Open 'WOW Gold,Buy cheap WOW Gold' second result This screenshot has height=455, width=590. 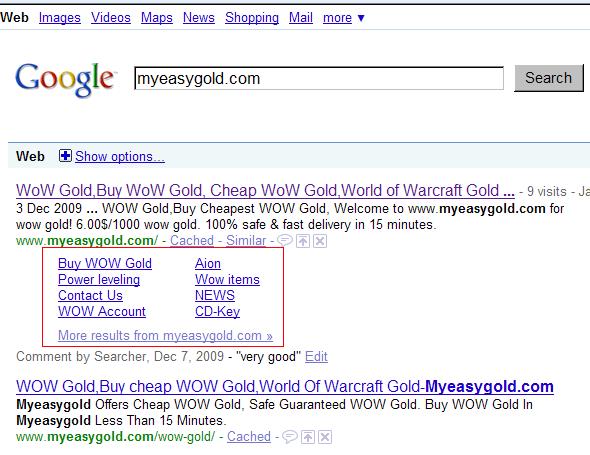tap(285, 387)
